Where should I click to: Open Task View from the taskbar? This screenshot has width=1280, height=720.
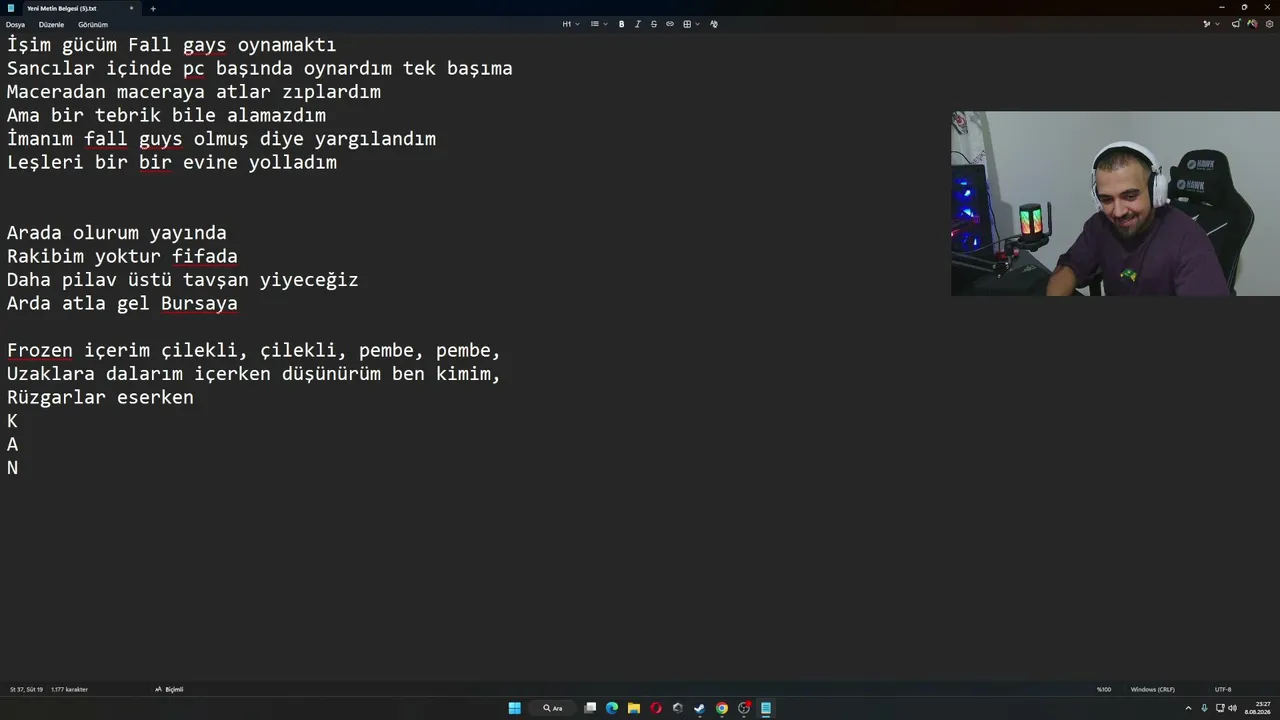tap(590, 708)
